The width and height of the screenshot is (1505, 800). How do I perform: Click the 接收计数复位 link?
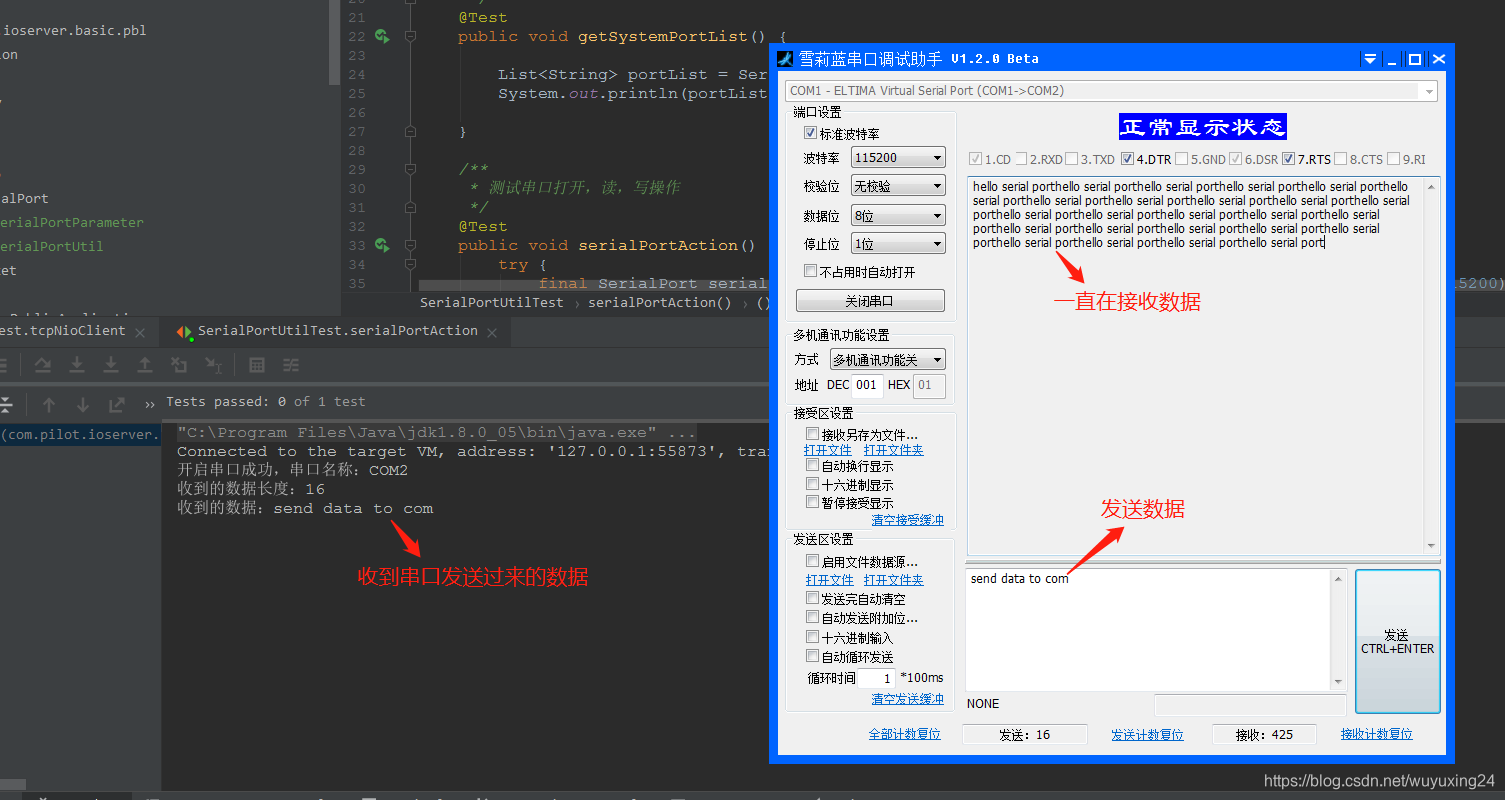point(1377,734)
